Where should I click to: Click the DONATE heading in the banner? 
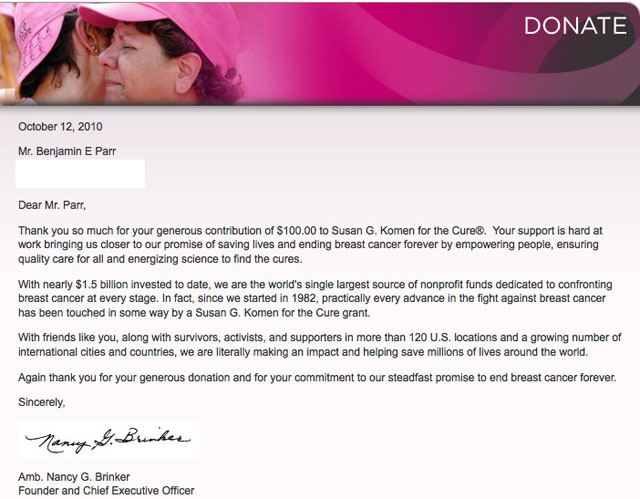click(575, 25)
